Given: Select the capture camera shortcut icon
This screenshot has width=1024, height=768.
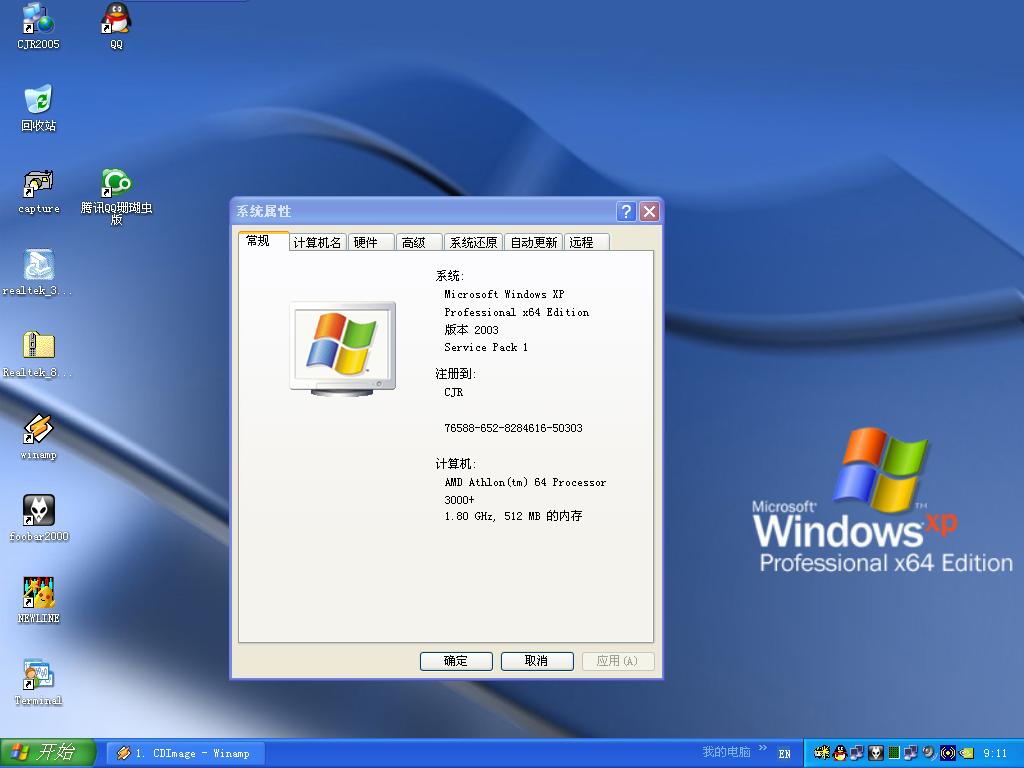Looking at the screenshot, I should 38,191.
